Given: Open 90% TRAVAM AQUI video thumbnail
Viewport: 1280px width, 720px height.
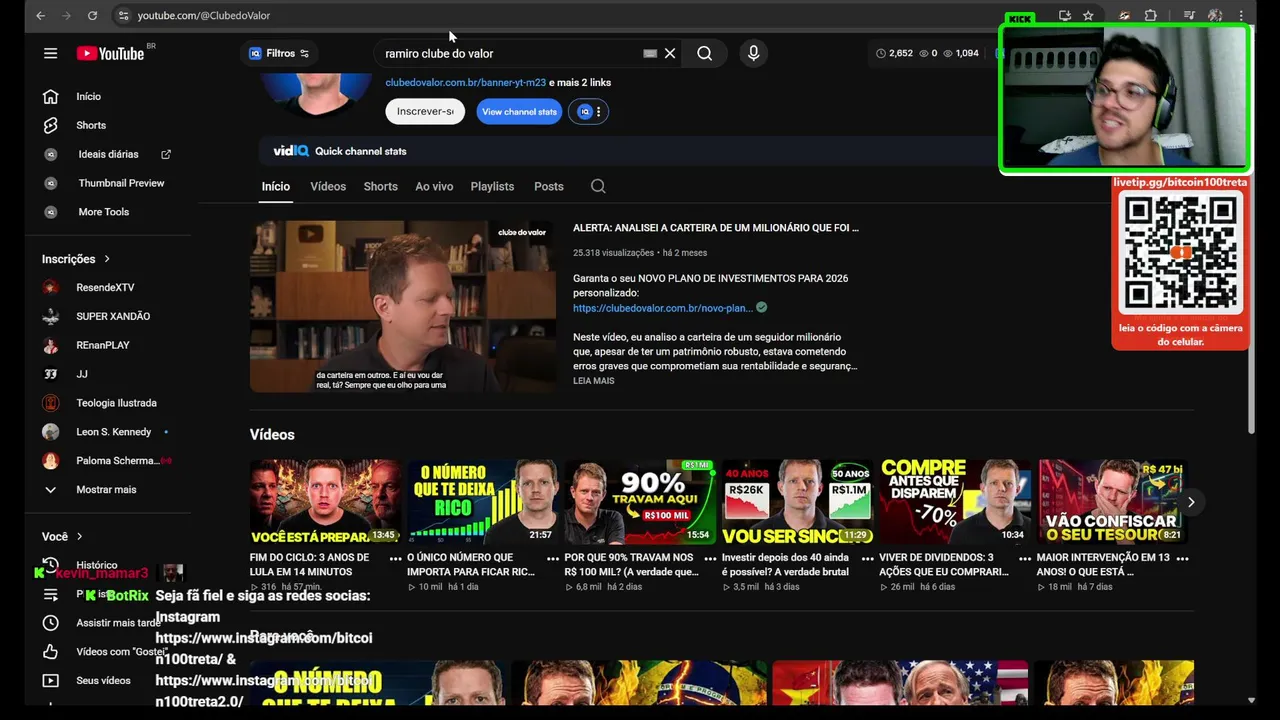Looking at the screenshot, I should (x=640, y=502).
